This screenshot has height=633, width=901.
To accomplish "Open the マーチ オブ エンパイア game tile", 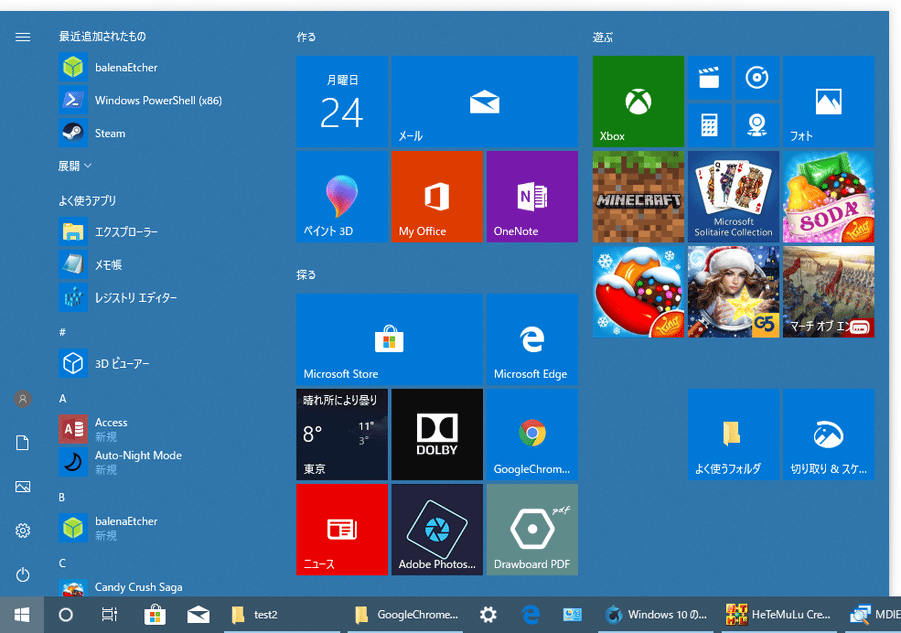I will coord(829,292).
